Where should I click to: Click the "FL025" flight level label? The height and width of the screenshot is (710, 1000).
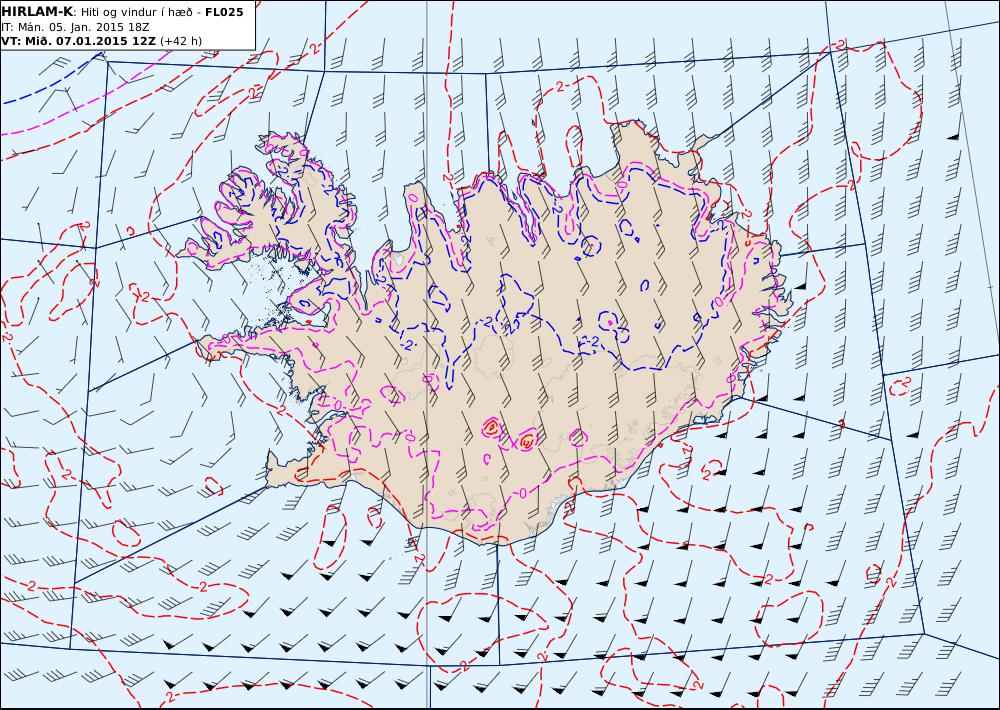(224, 12)
